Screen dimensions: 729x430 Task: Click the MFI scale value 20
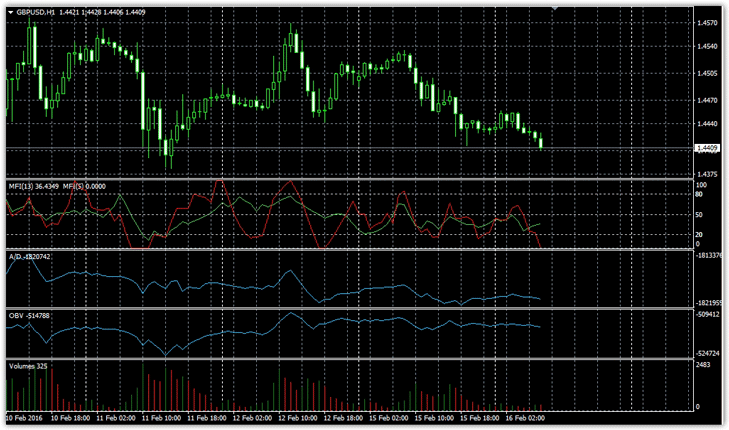click(699, 233)
